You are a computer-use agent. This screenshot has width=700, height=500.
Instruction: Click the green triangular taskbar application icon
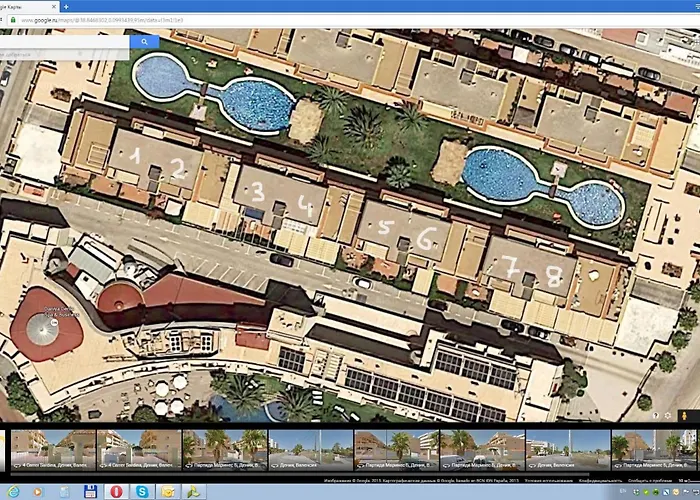(x=194, y=492)
